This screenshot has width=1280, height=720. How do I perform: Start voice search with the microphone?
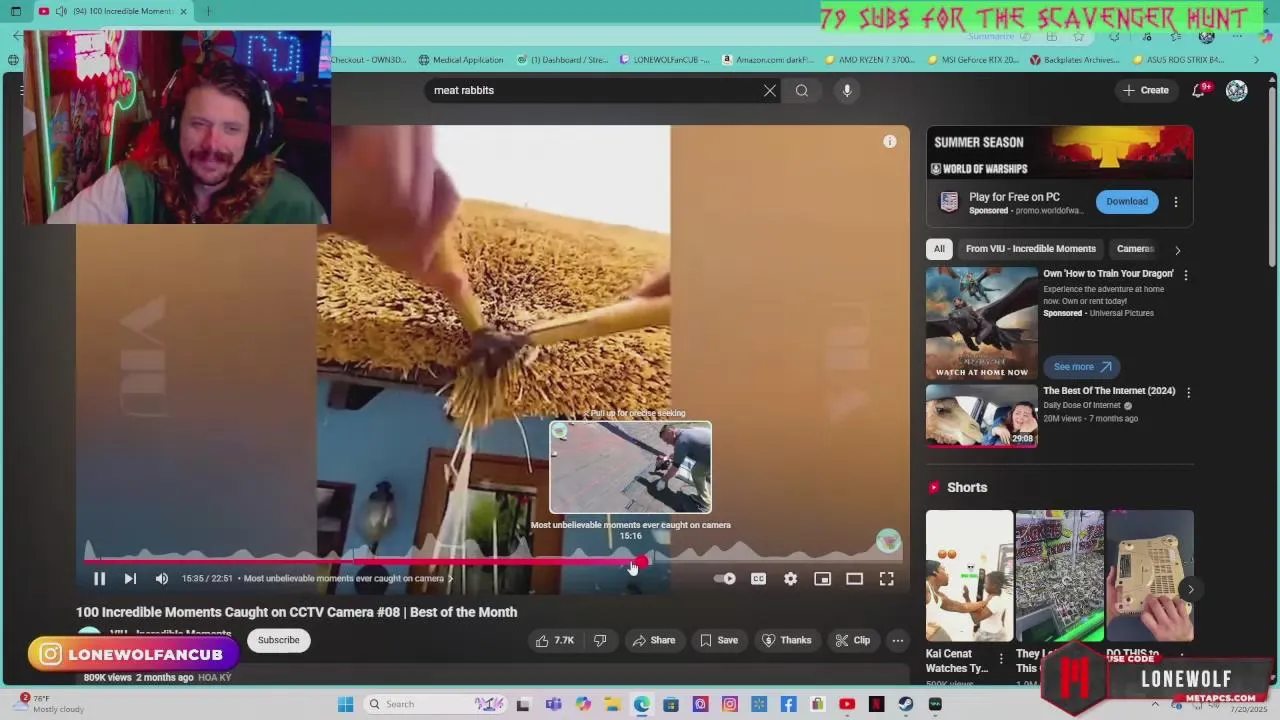click(x=847, y=90)
